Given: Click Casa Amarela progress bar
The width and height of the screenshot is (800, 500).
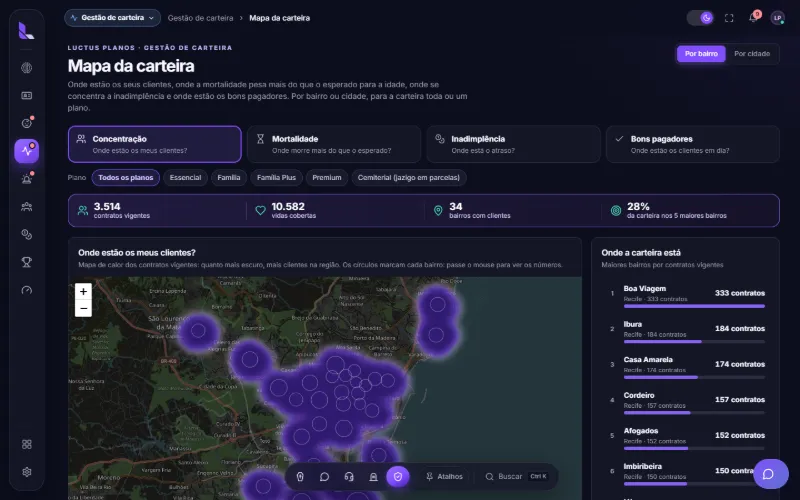Looking at the screenshot, I should pyautogui.click(x=694, y=378).
